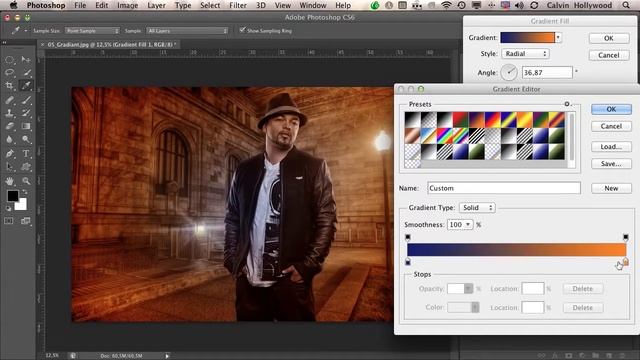Select the Crop tool
The image size is (640, 360).
point(9,86)
